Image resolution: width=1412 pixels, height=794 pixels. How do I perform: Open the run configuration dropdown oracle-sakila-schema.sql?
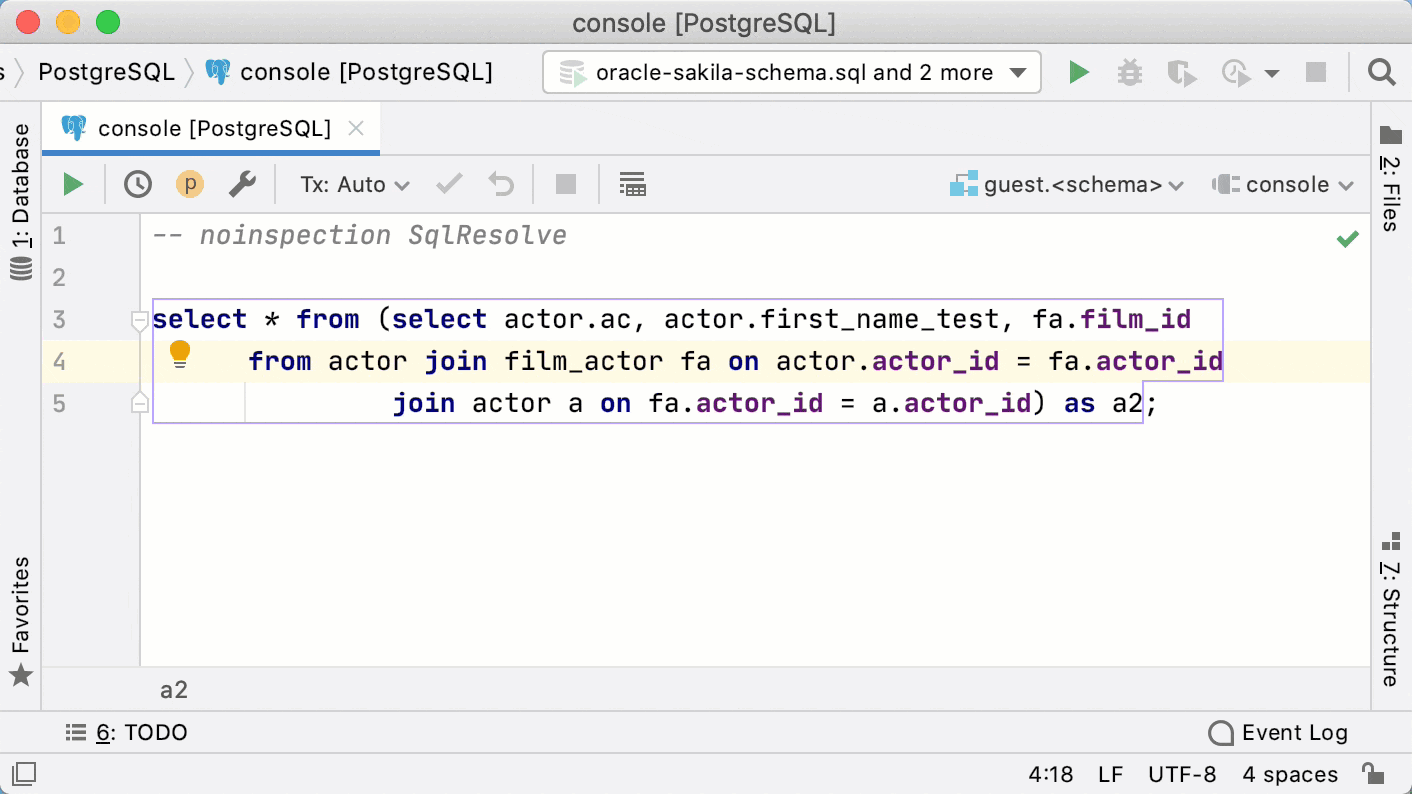[x=792, y=72]
